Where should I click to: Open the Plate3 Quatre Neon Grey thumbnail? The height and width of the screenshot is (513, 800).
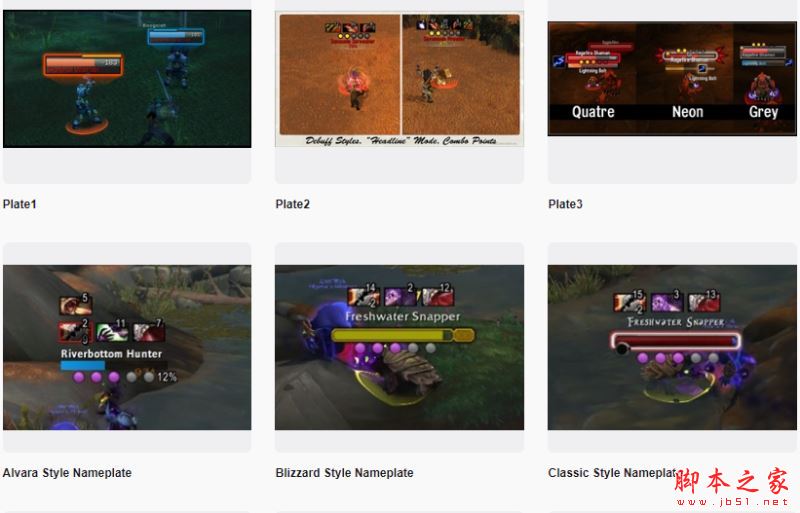[x=672, y=78]
